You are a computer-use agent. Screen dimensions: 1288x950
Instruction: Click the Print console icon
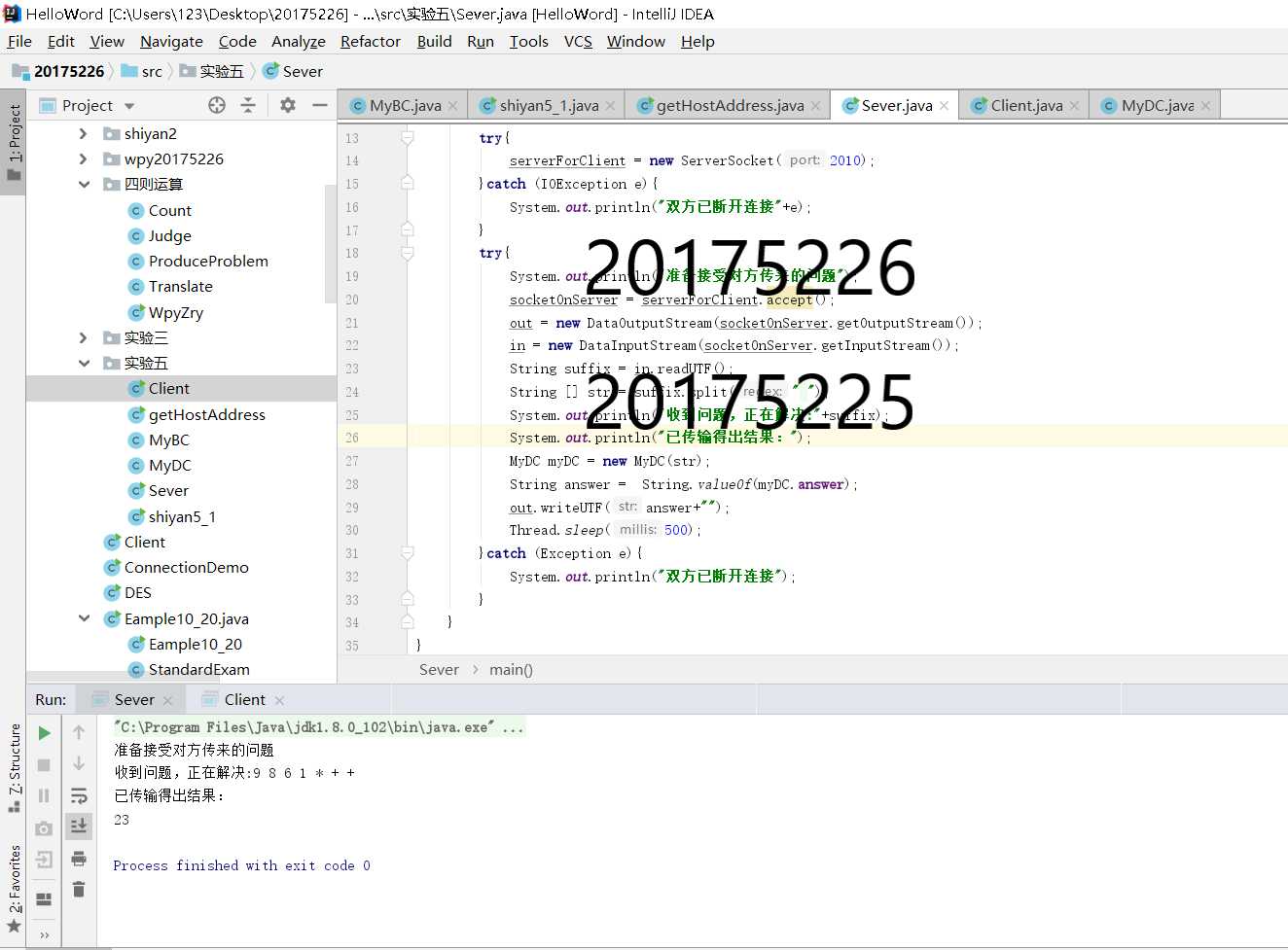(79, 859)
